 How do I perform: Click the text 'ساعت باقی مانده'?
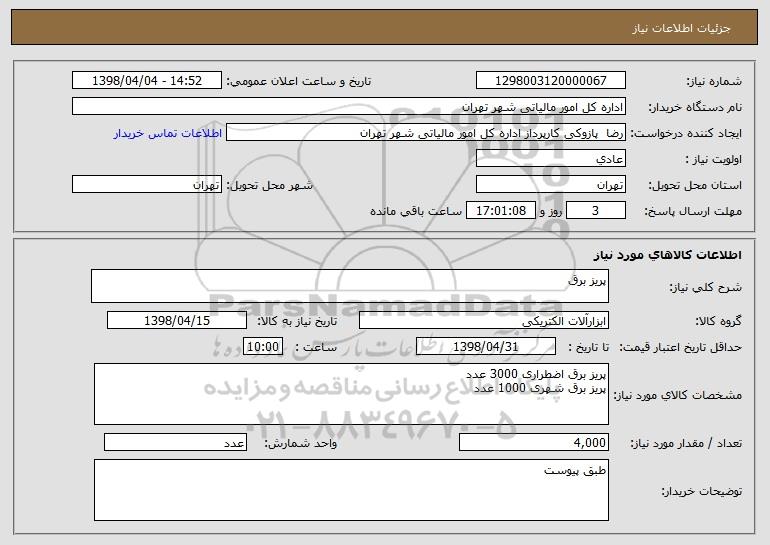(x=415, y=211)
